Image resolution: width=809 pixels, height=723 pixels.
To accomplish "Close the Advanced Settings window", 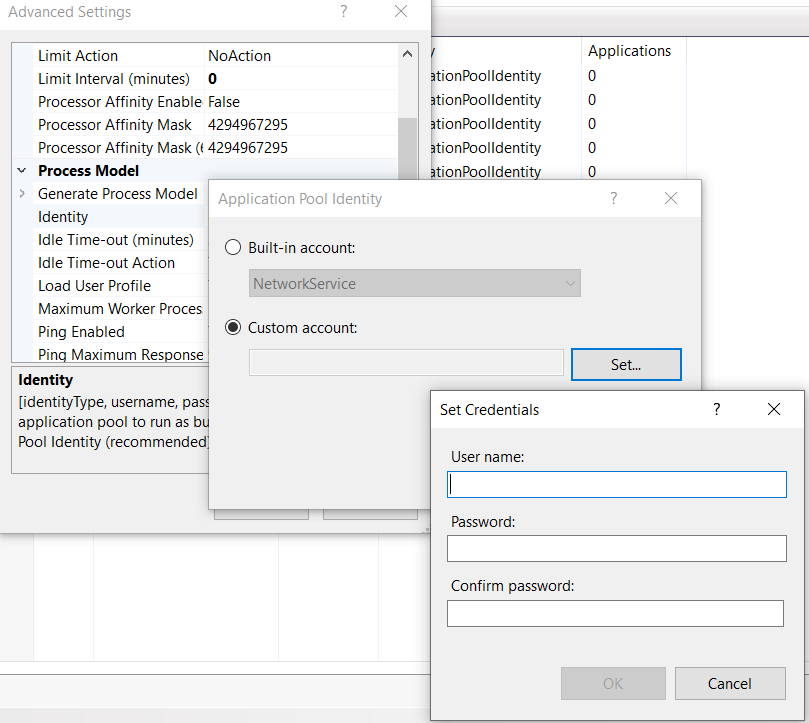I will tap(401, 12).
